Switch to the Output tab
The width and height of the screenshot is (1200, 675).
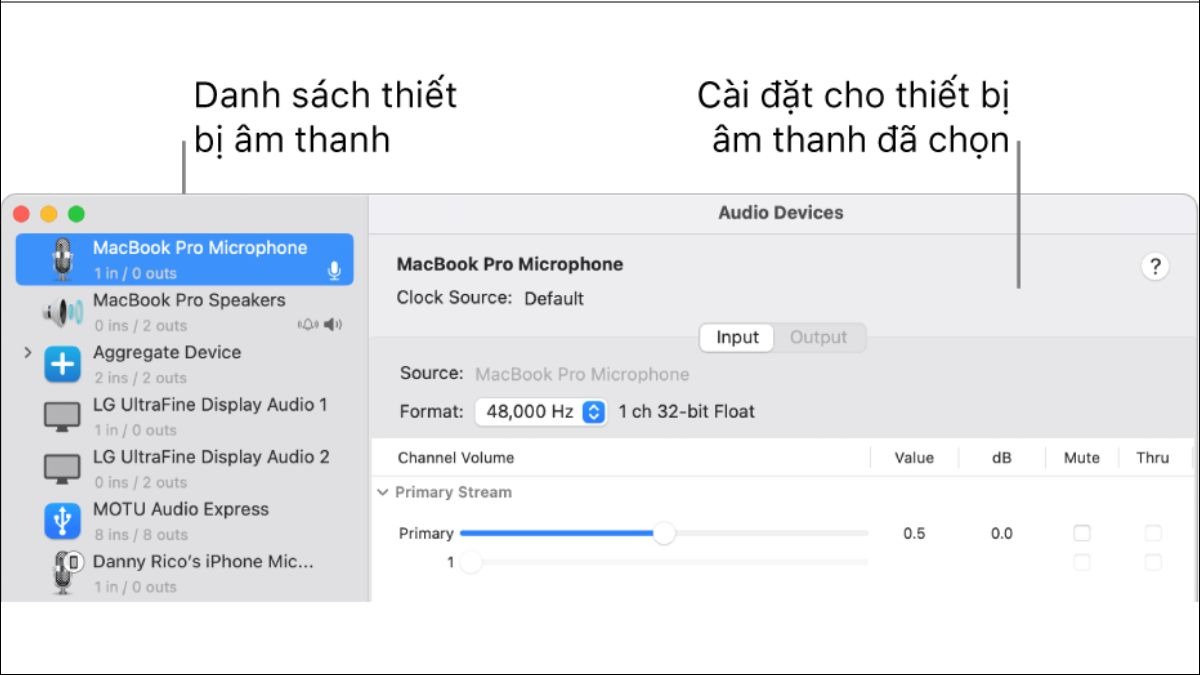[818, 337]
